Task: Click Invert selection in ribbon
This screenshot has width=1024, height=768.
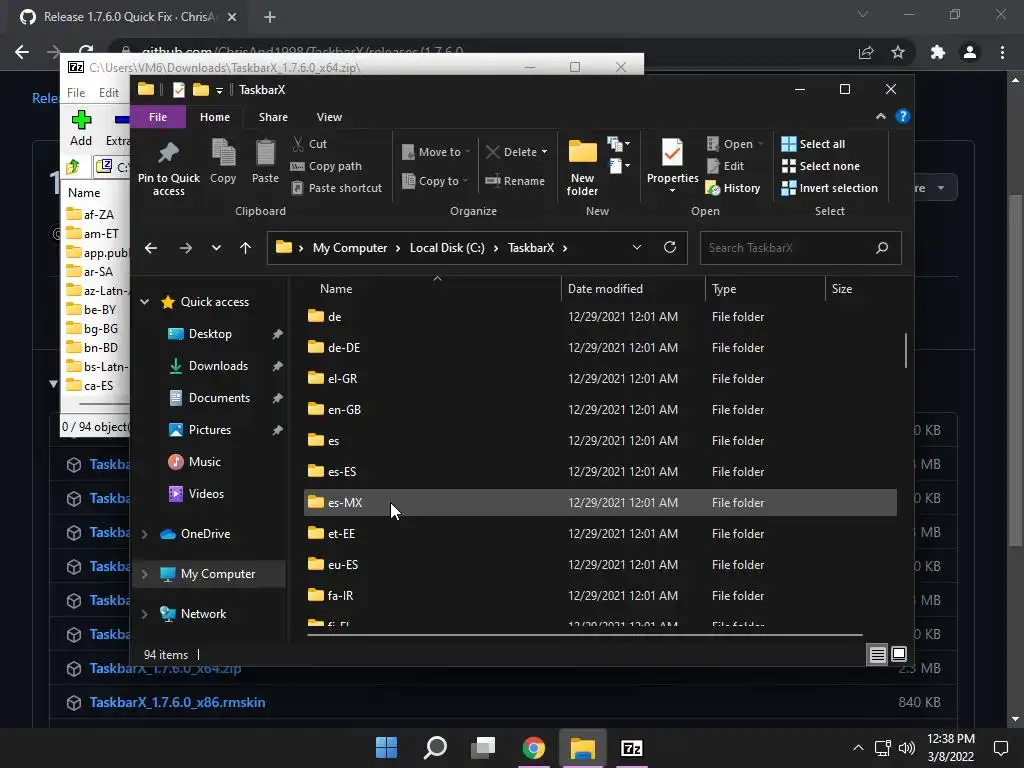Action: (x=829, y=188)
